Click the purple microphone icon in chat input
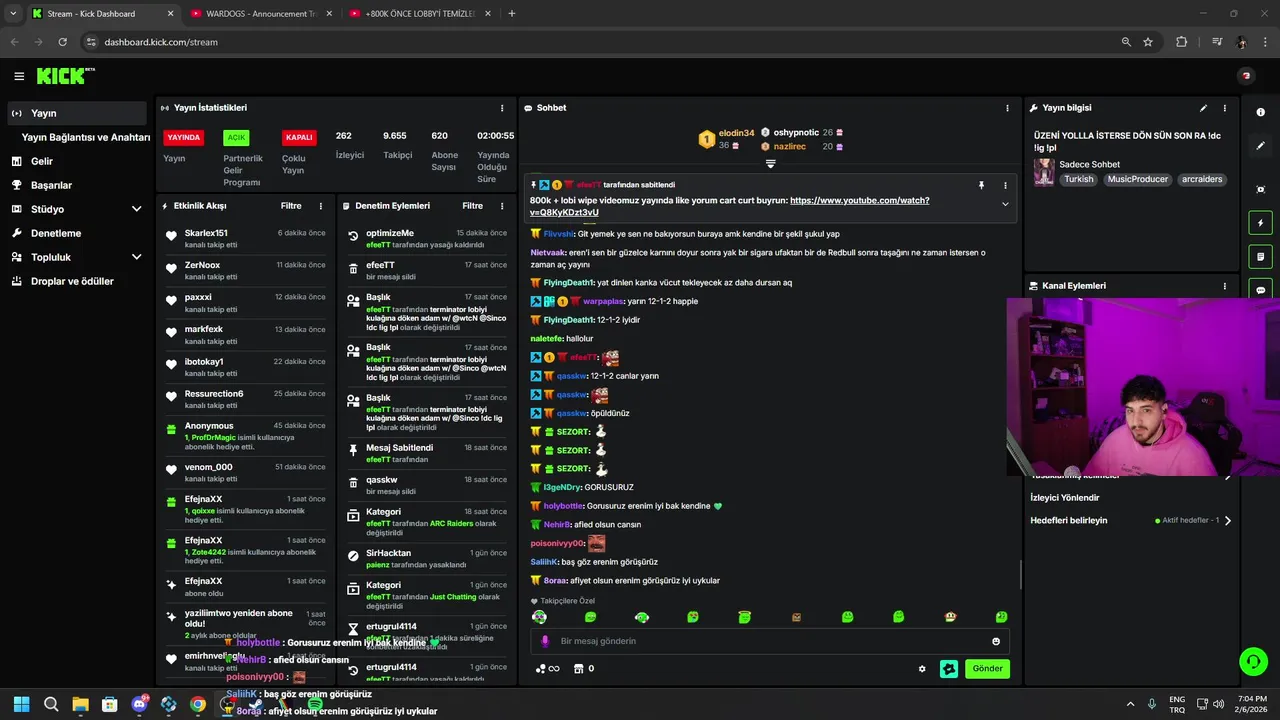 point(545,641)
